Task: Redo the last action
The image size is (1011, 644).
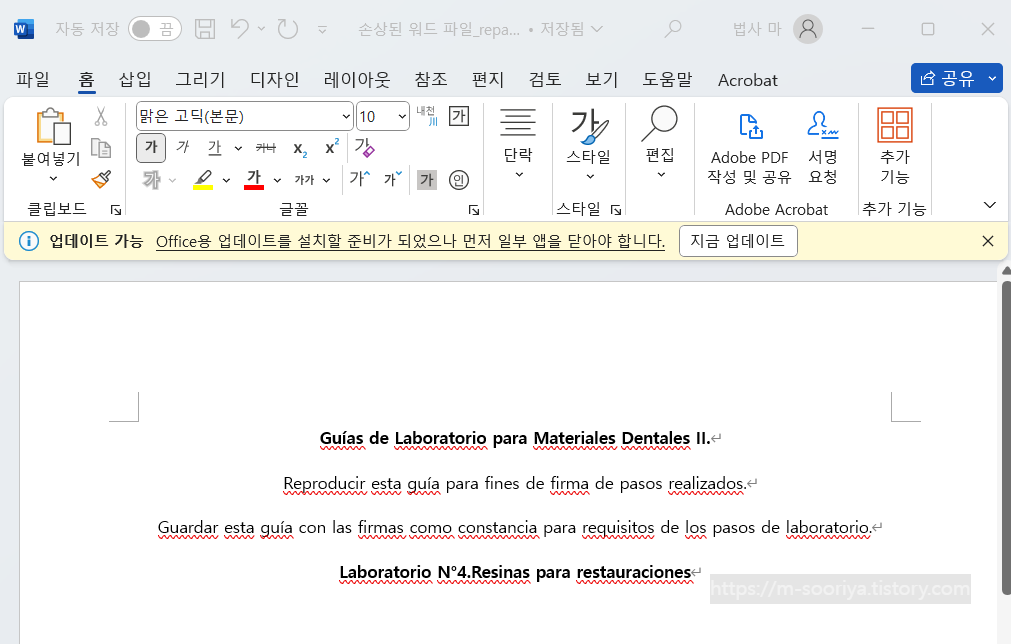Action: point(288,28)
